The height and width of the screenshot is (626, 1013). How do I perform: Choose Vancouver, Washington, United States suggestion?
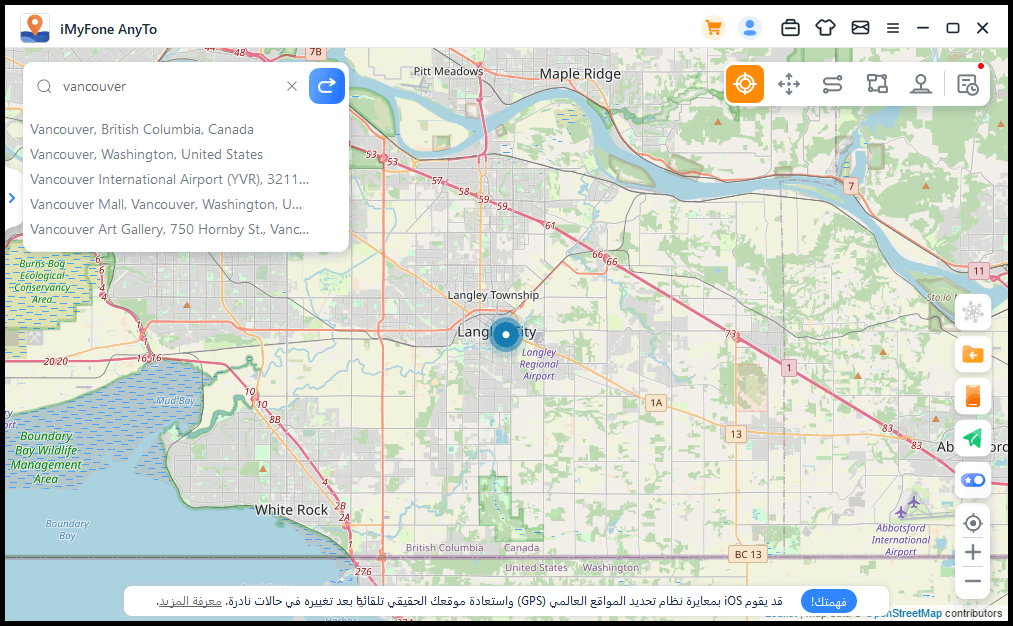tap(146, 154)
